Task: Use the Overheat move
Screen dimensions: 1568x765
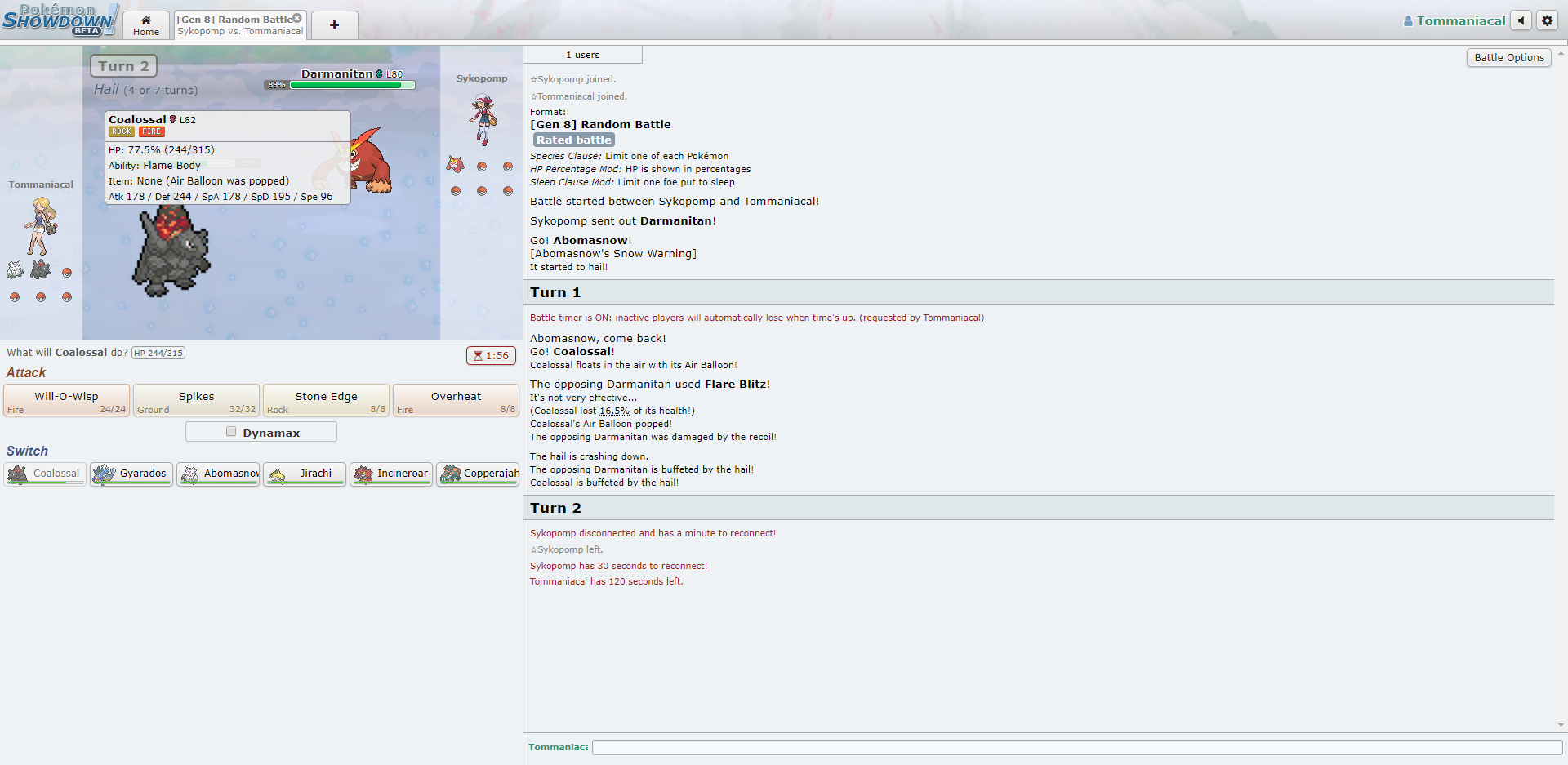Action: point(456,400)
